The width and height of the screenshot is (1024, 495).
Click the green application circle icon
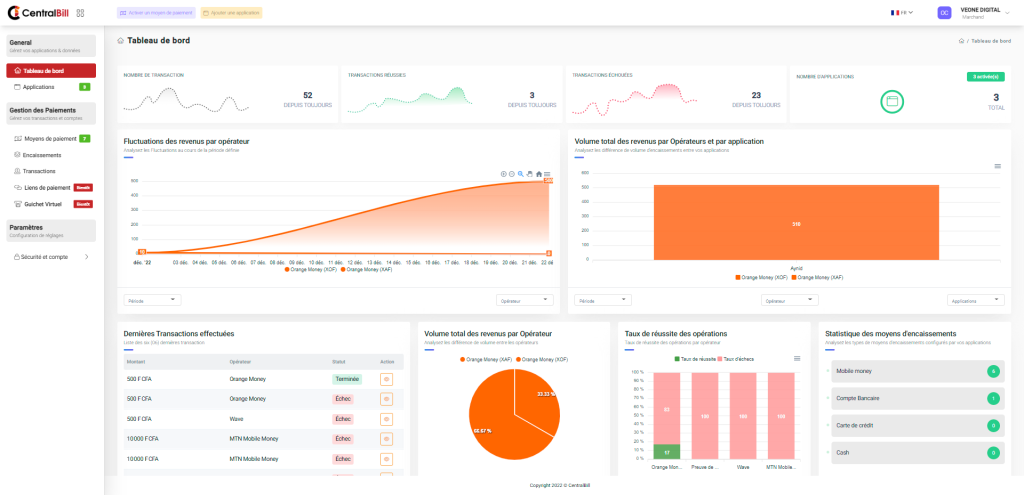pyautogui.click(x=891, y=102)
